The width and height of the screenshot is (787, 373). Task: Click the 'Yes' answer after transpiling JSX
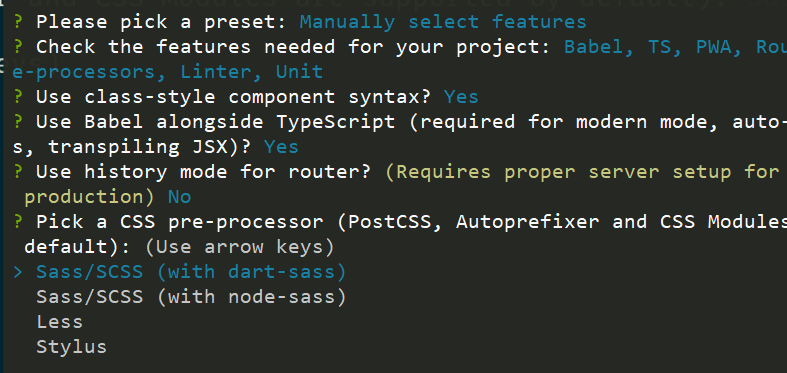(281, 147)
